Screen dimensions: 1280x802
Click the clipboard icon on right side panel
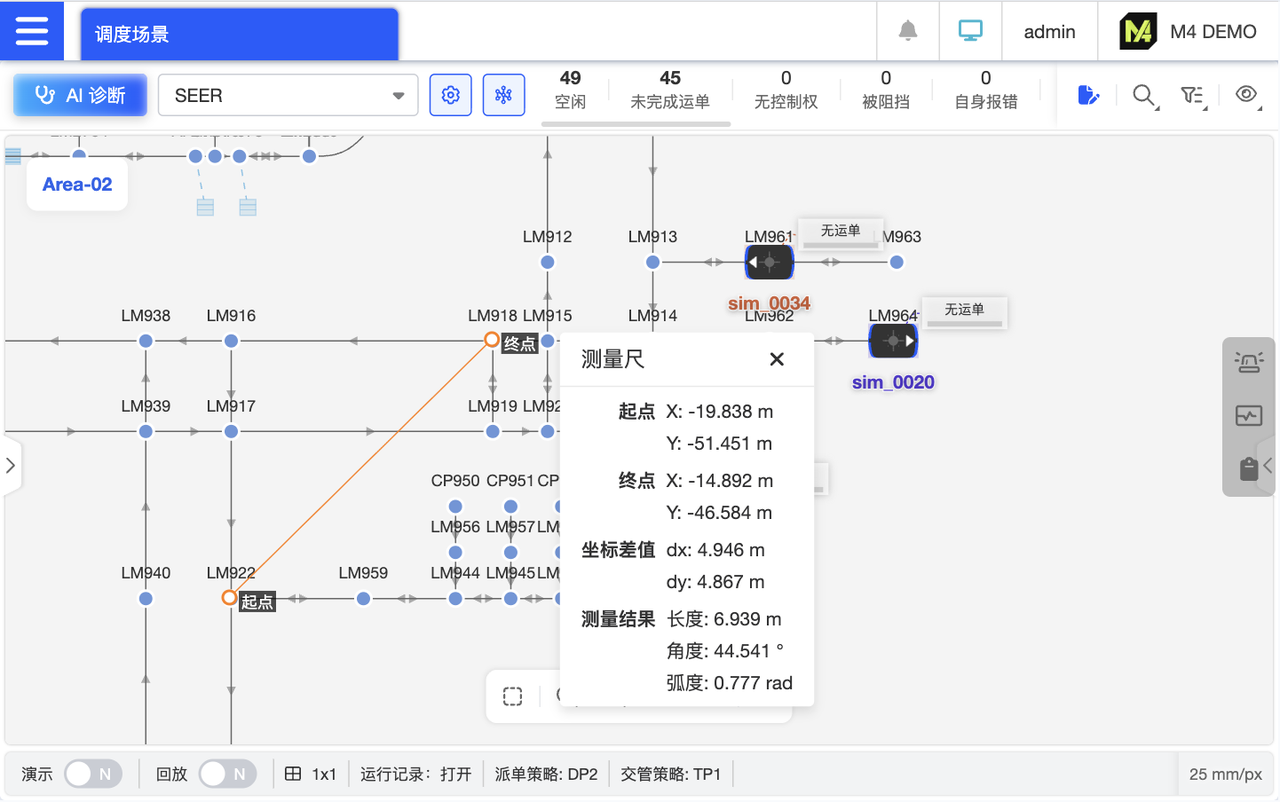point(1248,467)
